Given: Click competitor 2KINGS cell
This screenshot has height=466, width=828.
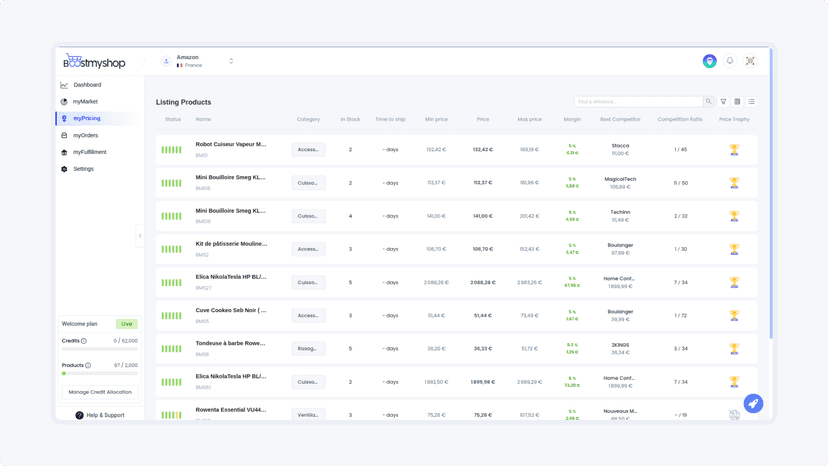Looking at the screenshot, I should tap(620, 349).
